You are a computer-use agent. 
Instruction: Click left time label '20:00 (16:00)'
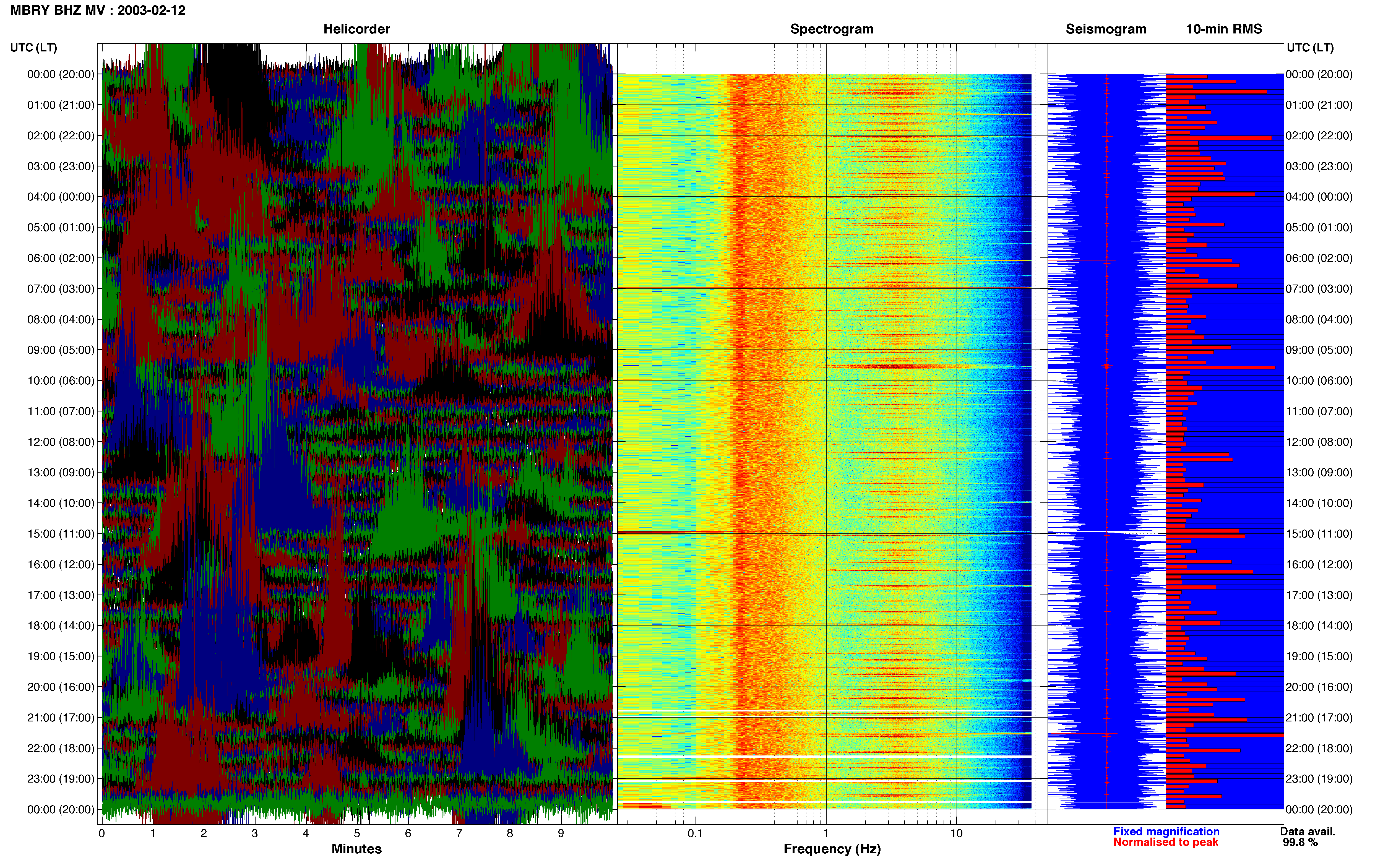tap(60, 687)
